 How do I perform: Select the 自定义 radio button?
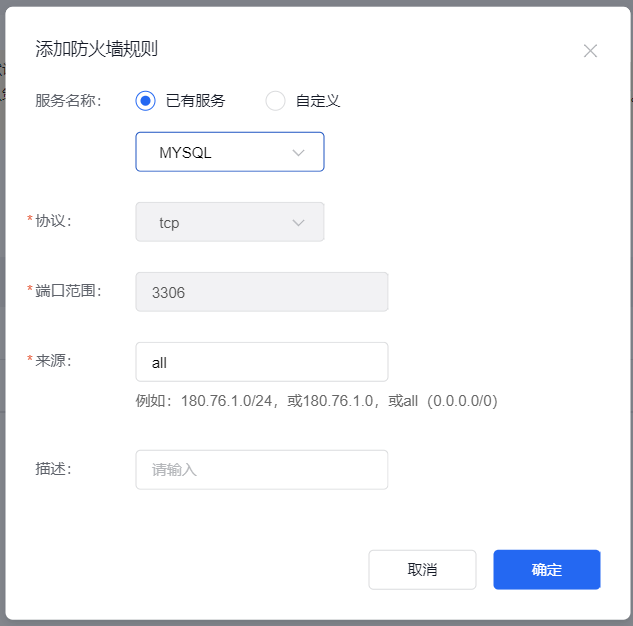276,101
